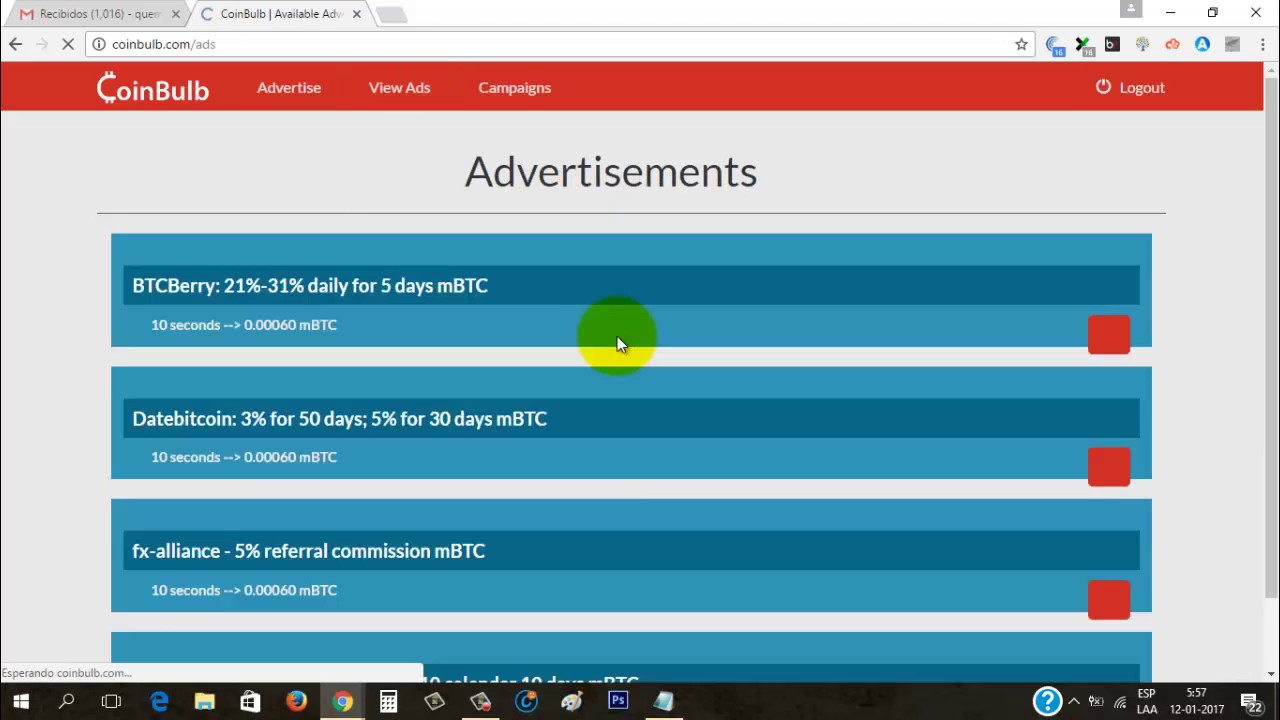Go back to the previous page
The image size is (1280, 720).
[x=15, y=44]
